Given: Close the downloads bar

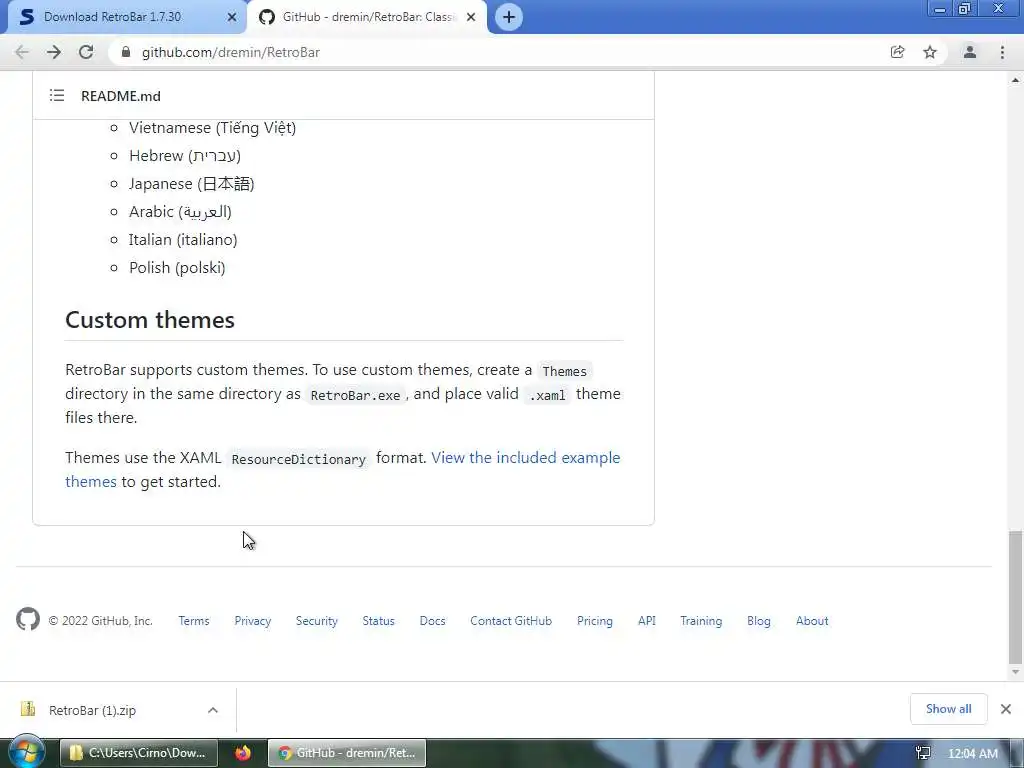Looking at the screenshot, I should (x=1006, y=709).
